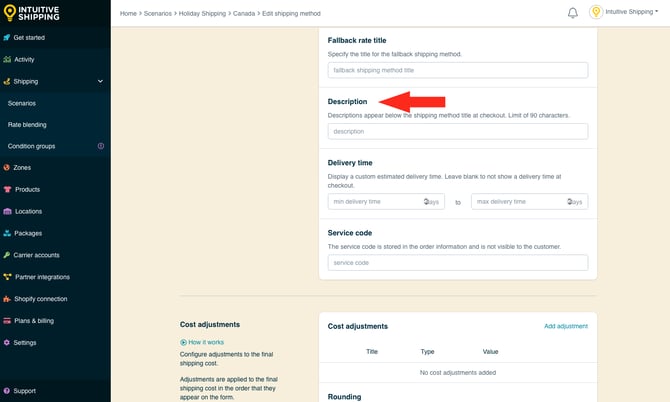
Task: Open Rate blending in the sidebar
Action: [27, 125]
